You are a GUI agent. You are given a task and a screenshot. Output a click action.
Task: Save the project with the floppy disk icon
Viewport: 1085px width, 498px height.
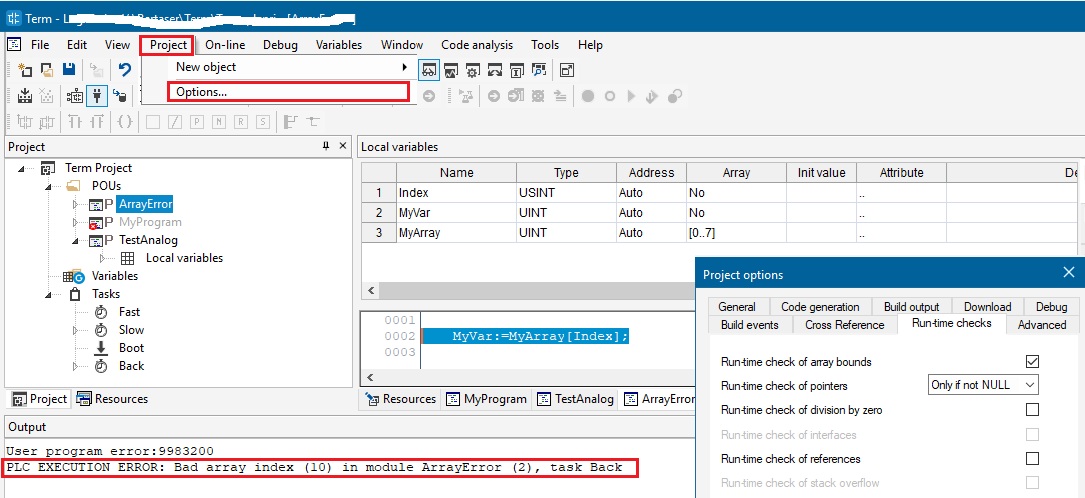coord(69,69)
